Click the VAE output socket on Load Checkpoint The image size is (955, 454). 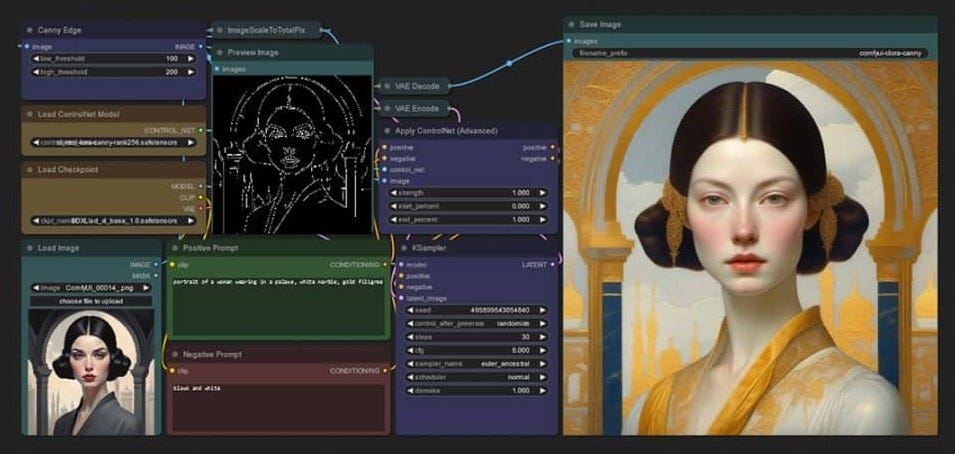[x=200, y=208]
